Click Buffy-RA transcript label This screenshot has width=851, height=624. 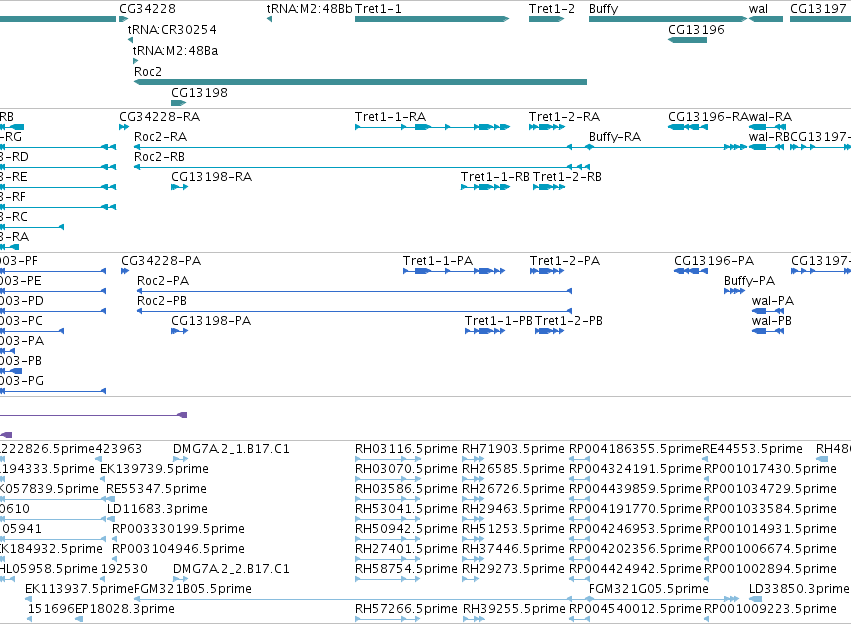pyautogui.click(x=615, y=137)
